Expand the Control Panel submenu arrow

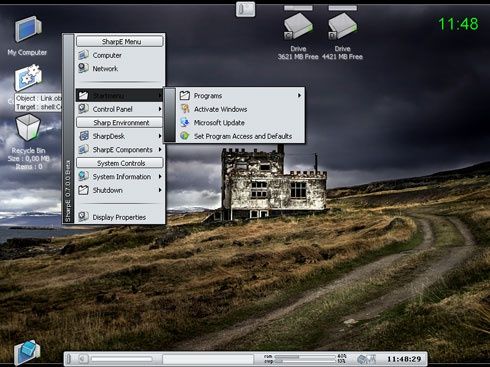pos(160,109)
